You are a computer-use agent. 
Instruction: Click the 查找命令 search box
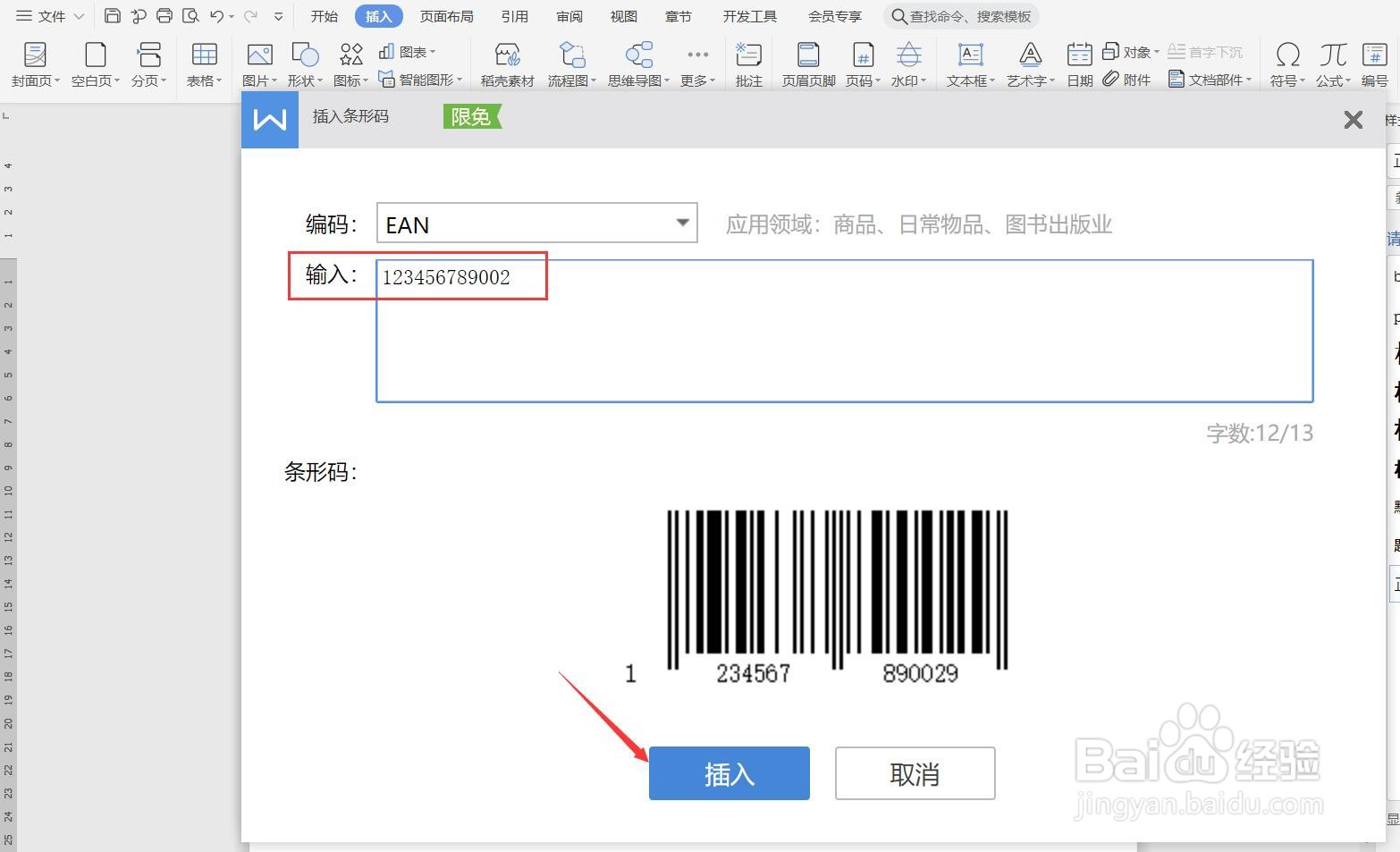[x=962, y=16]
